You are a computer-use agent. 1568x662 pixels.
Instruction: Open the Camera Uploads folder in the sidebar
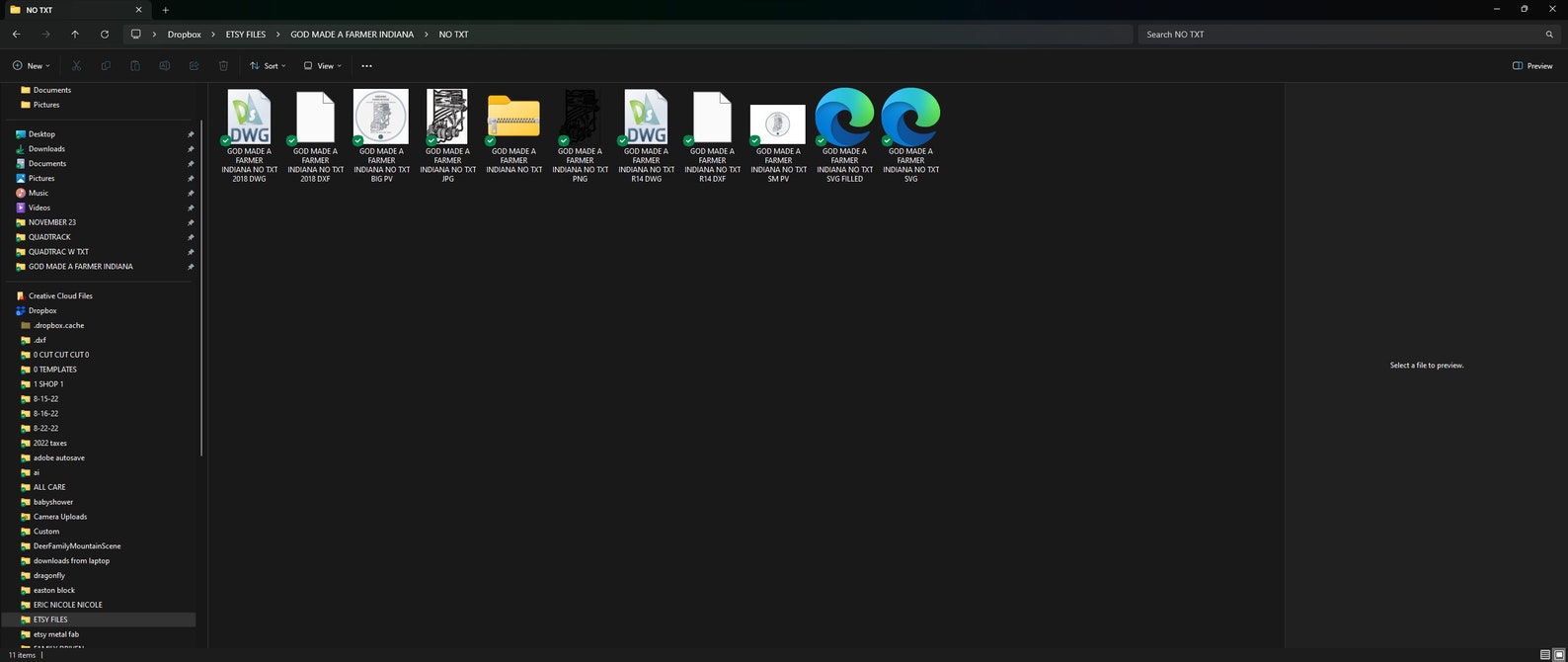pyautogui.click(x=59, y=517)
